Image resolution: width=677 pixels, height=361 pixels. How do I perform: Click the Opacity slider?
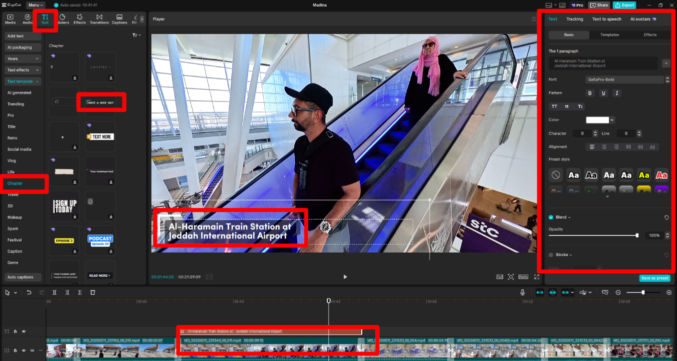(x=594, y=235)
